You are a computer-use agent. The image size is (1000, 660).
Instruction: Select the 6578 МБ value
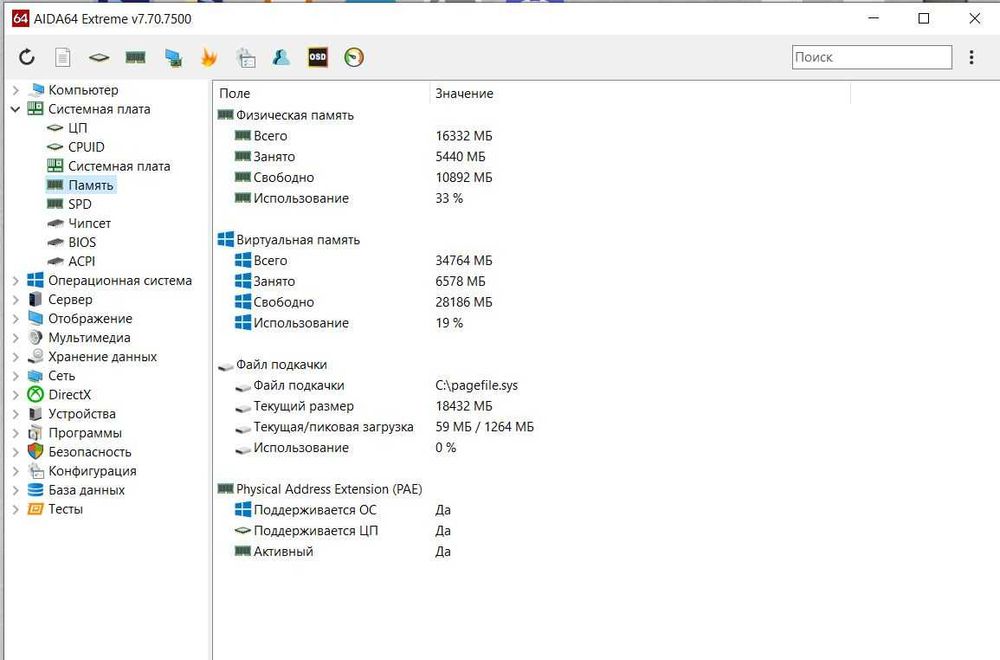[x=460, y=281]
